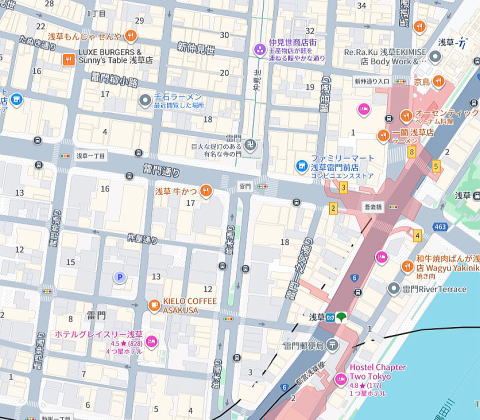
Task: Click the 一蘭 浅草店 ramen pin
Action: coord(383,136)
